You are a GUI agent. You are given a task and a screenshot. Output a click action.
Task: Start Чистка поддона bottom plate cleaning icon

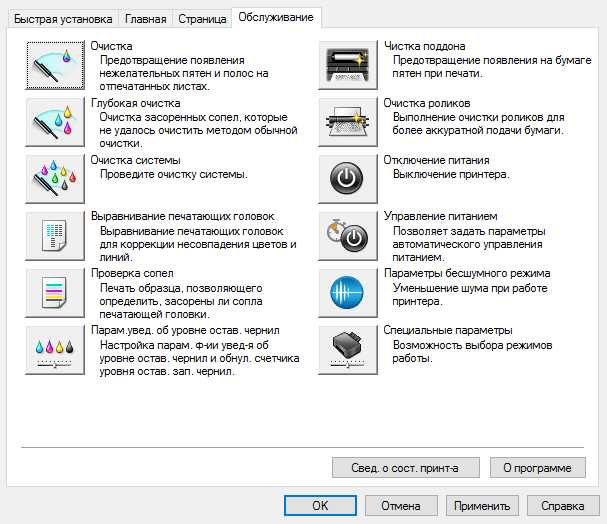[348, 65]
